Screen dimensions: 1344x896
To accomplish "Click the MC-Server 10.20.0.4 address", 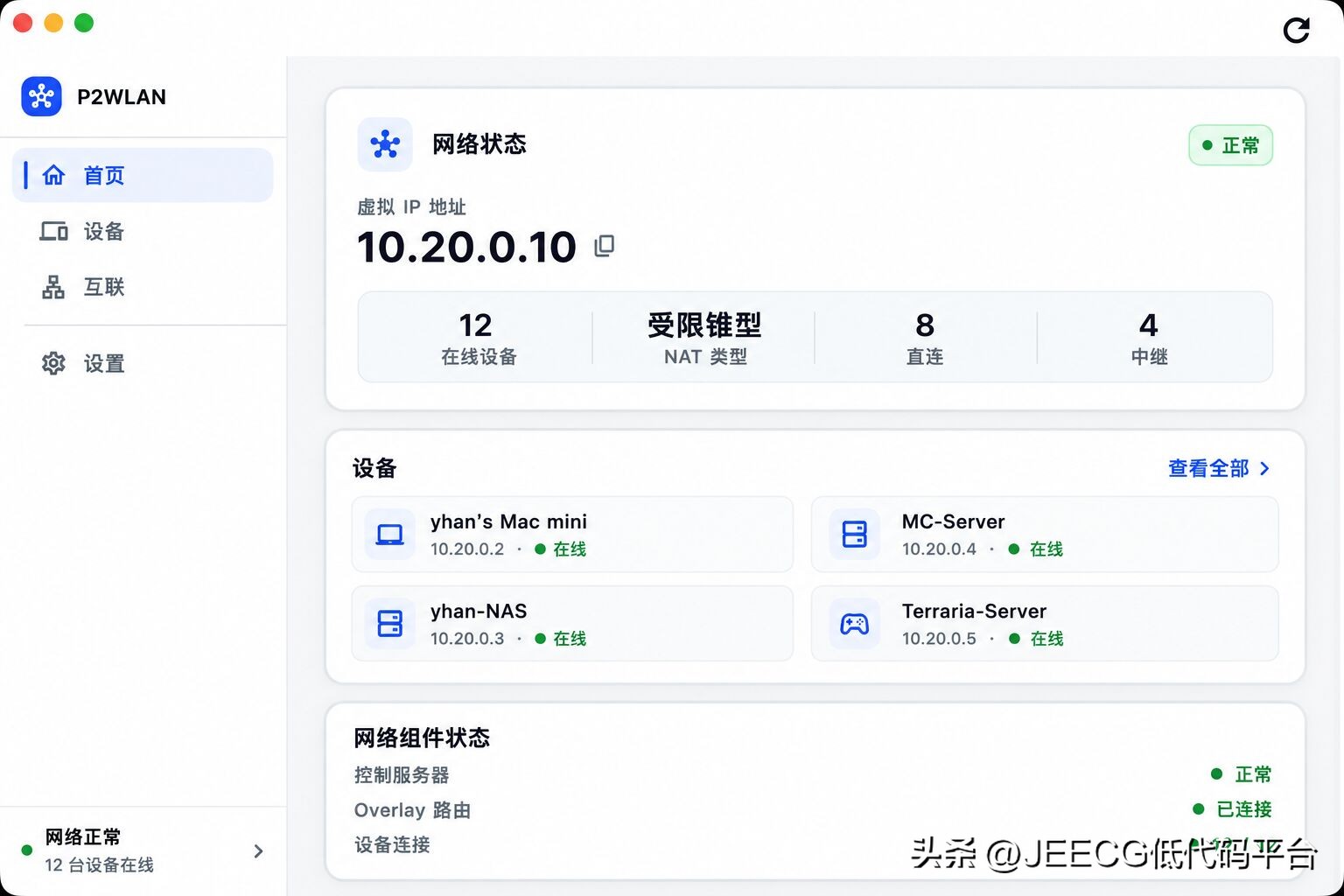I will (x=939, y=549).
